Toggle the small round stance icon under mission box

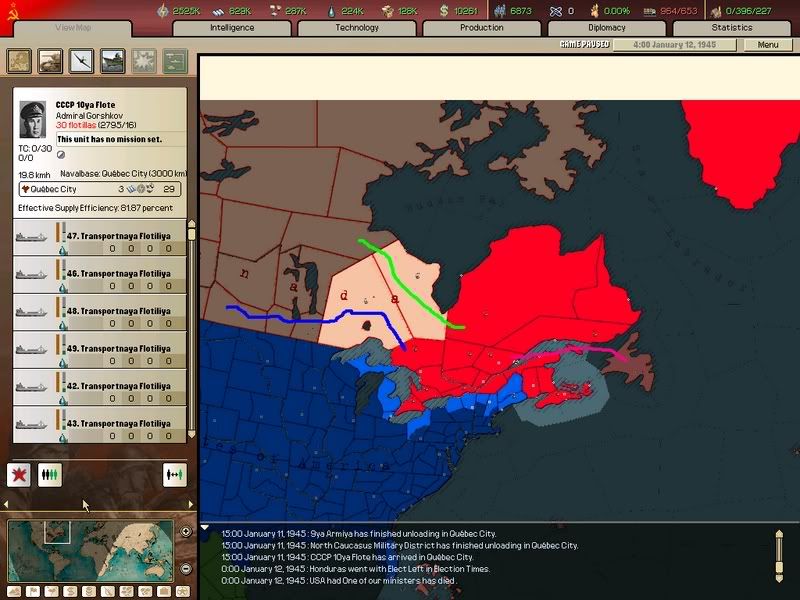coord(61,155)
